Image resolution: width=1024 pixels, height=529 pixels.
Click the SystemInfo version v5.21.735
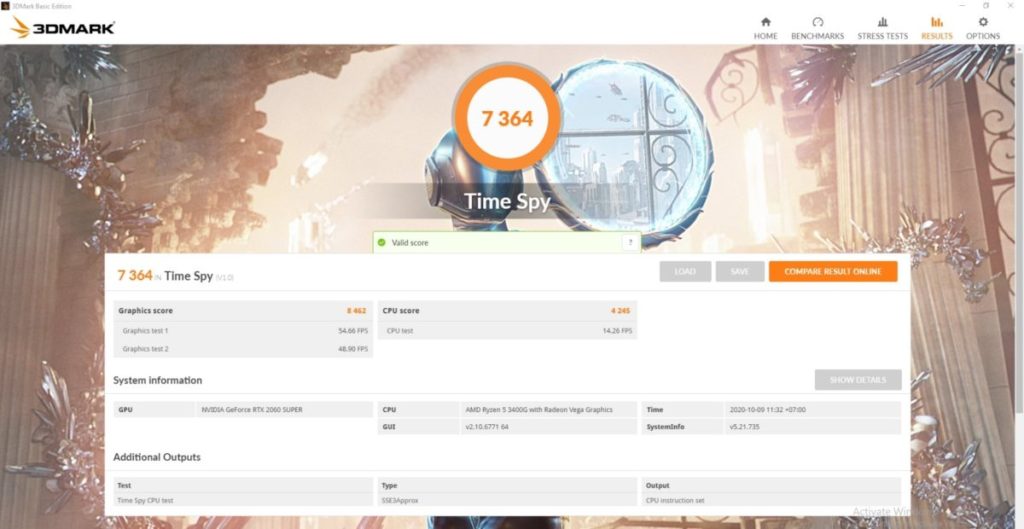pyautogui.click(x=745, y=426)
